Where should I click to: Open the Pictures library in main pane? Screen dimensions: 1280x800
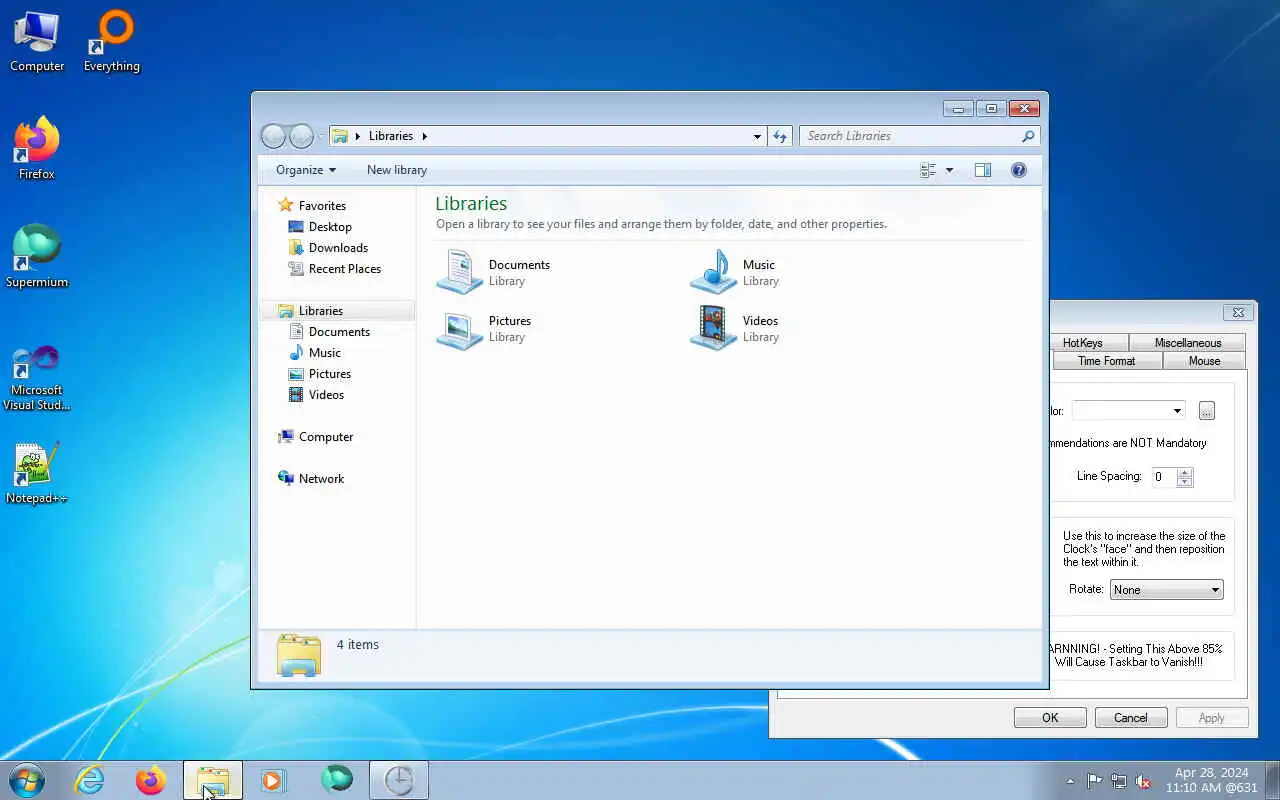pyautogui.click(x=484, y=328)
